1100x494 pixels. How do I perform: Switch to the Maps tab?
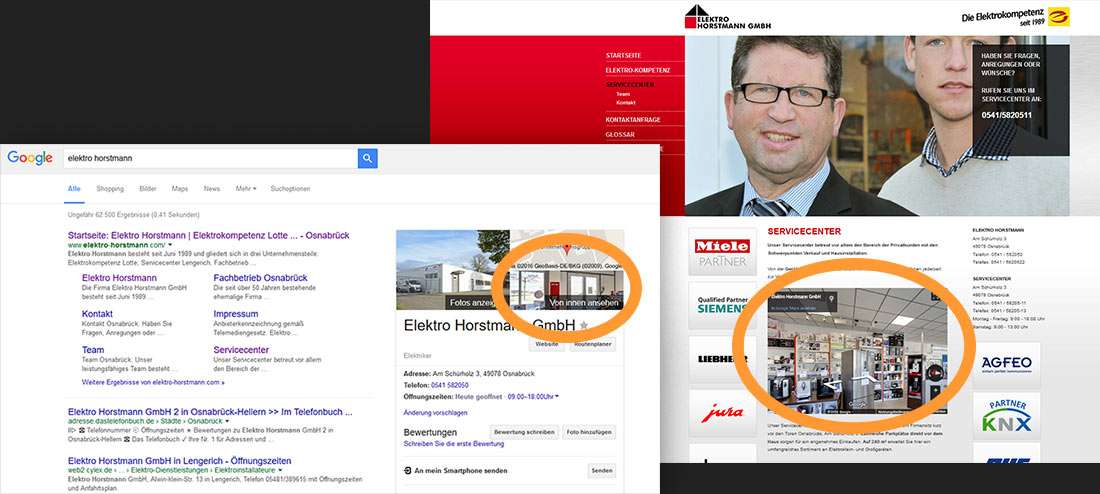click(x=180, y=189)
